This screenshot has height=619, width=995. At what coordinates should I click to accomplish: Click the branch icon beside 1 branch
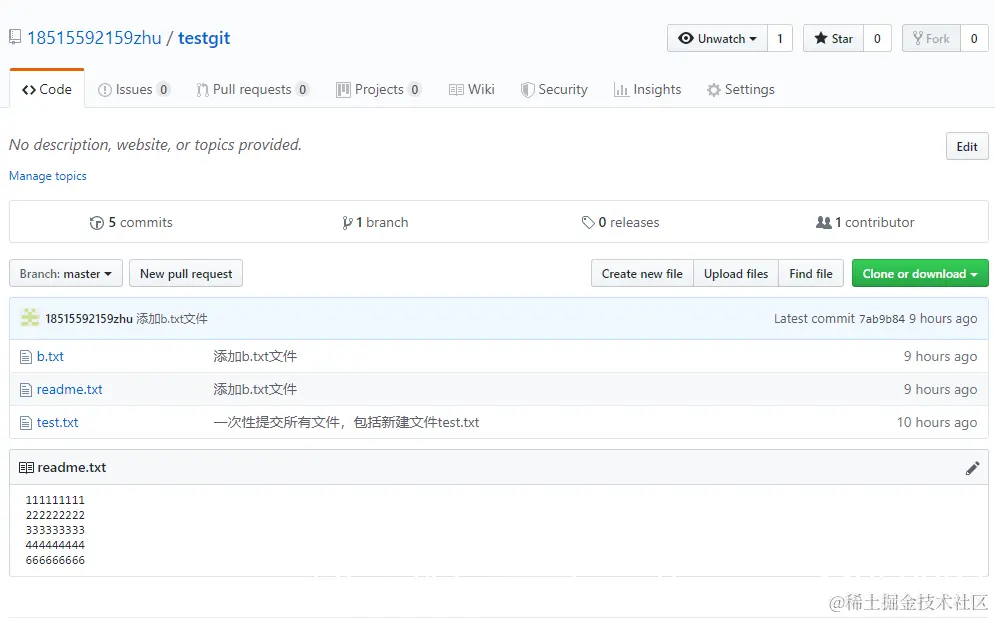[347, 223]
